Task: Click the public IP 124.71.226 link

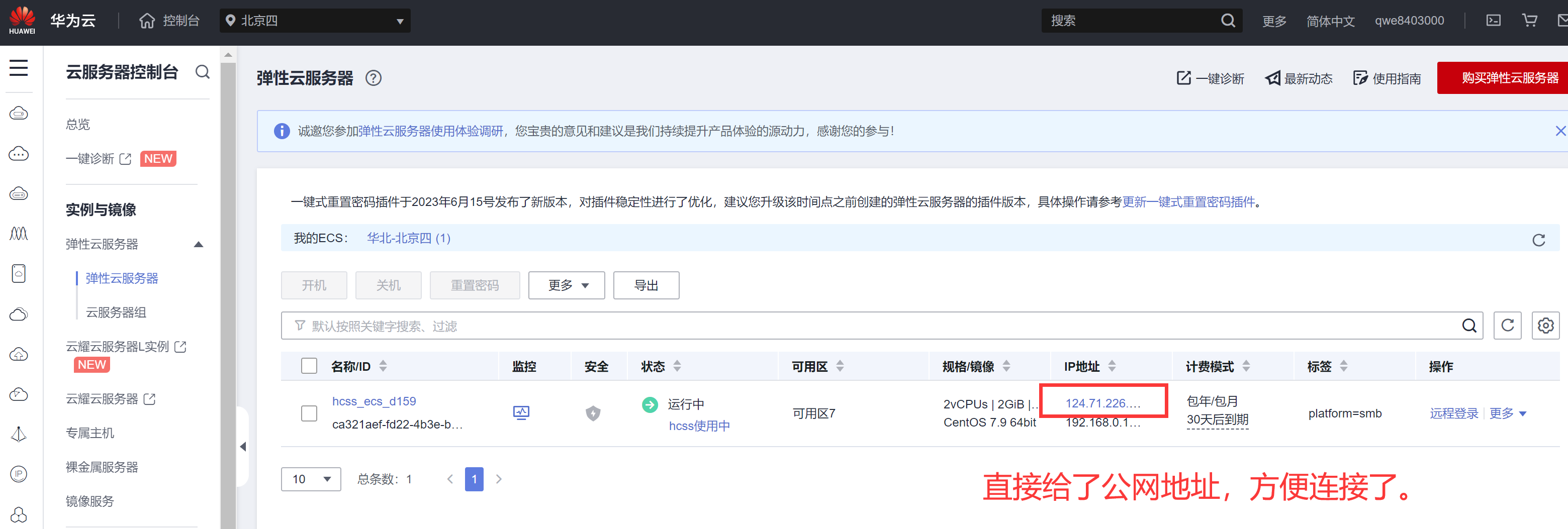Action: pos(1102,403)
